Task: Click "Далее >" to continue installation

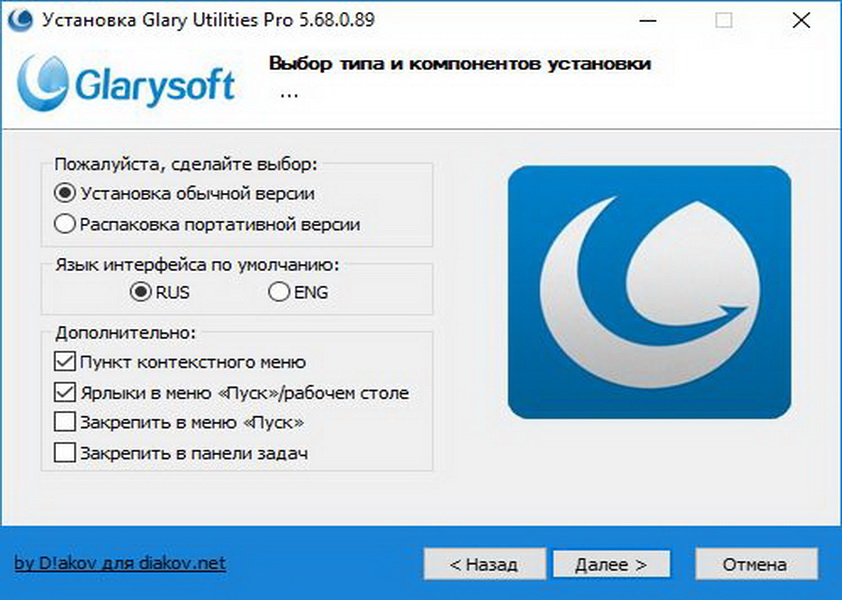Action: (x=611, y=564)
